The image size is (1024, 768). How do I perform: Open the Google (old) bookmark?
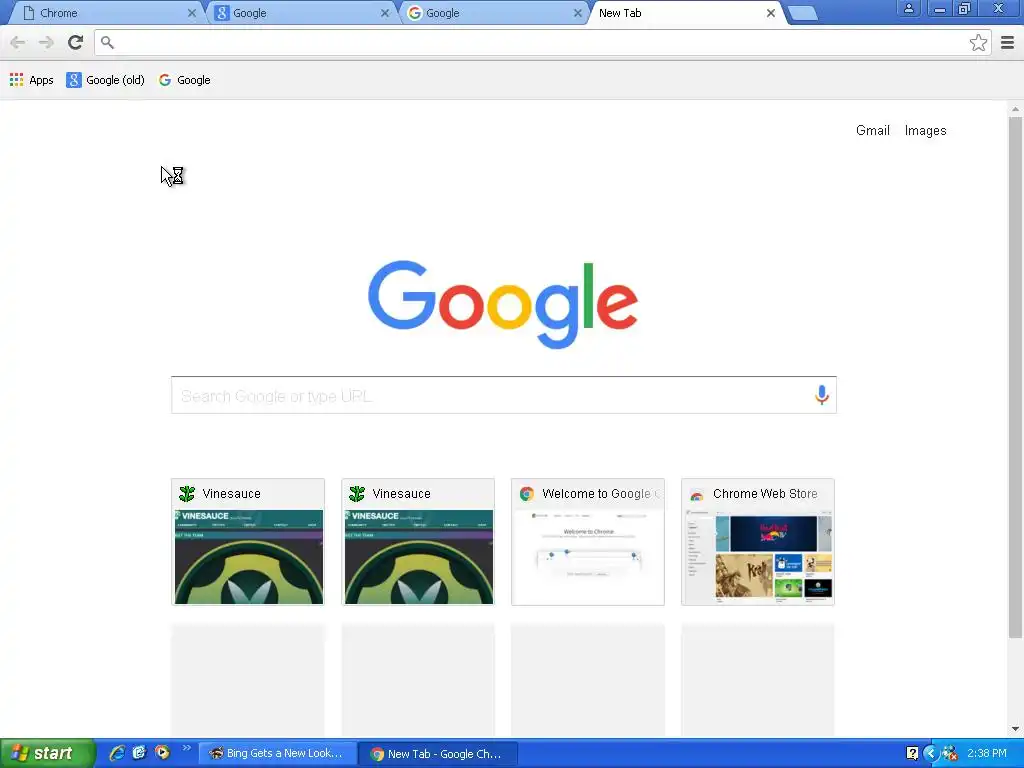click(105, 80)
